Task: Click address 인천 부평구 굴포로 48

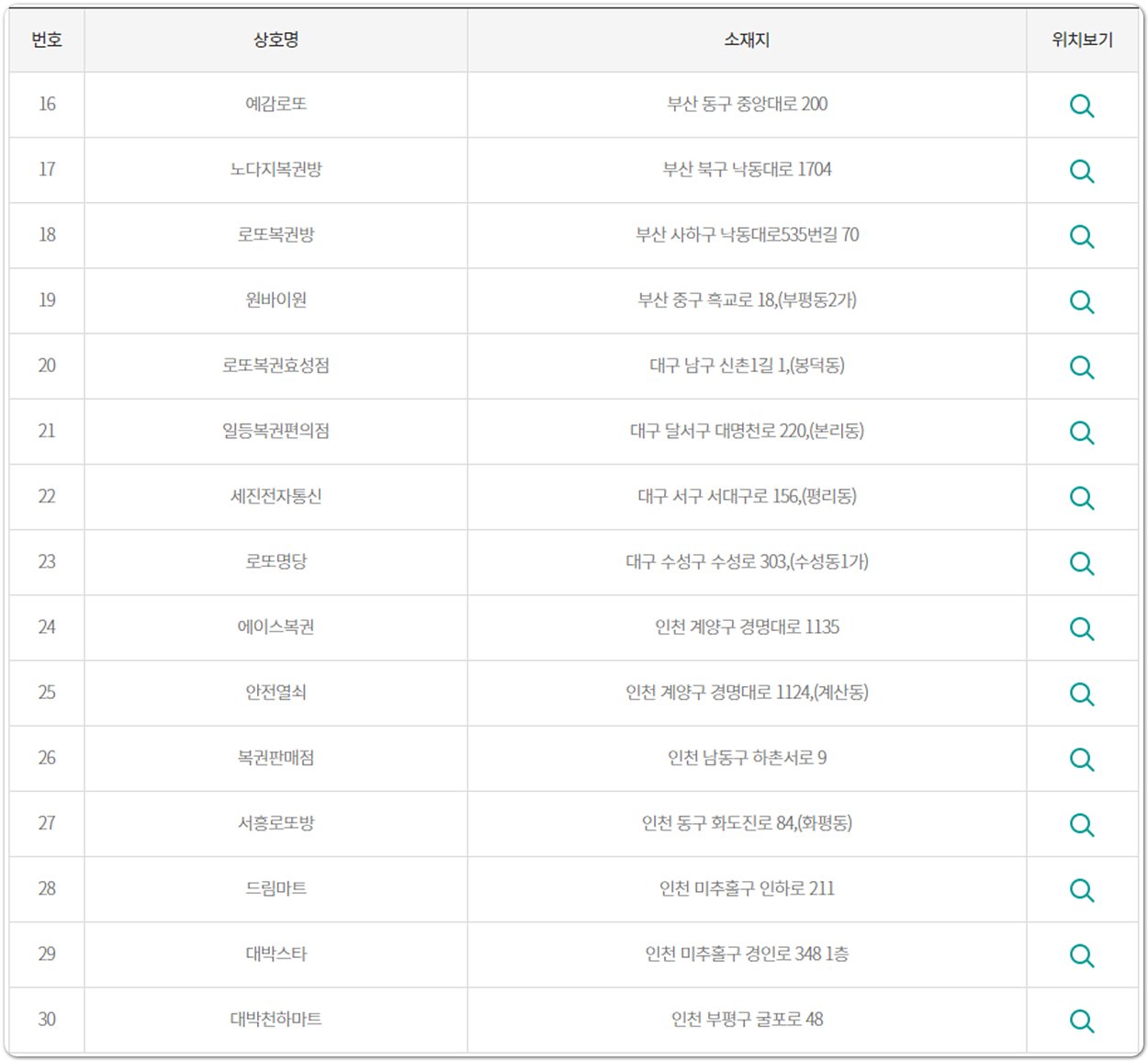Action: coord(747,1019)
